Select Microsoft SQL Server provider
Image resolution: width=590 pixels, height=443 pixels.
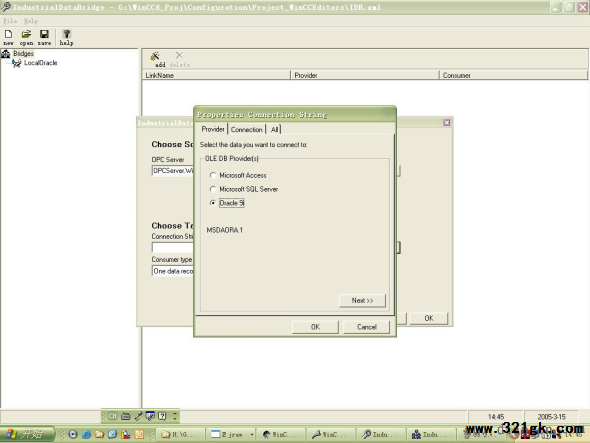click(x=213, y=189)
